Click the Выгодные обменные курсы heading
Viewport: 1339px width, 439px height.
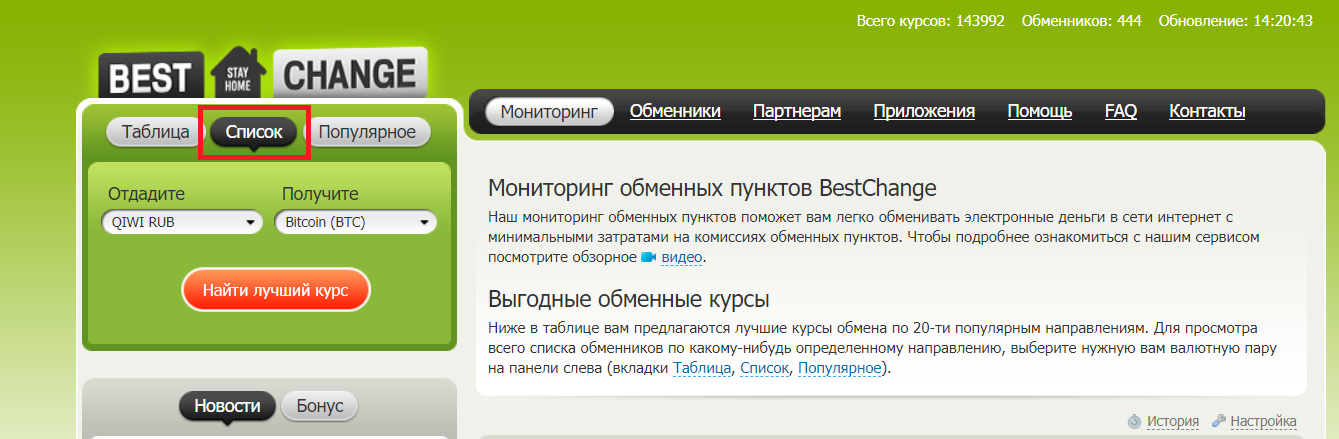pos(629,299)
